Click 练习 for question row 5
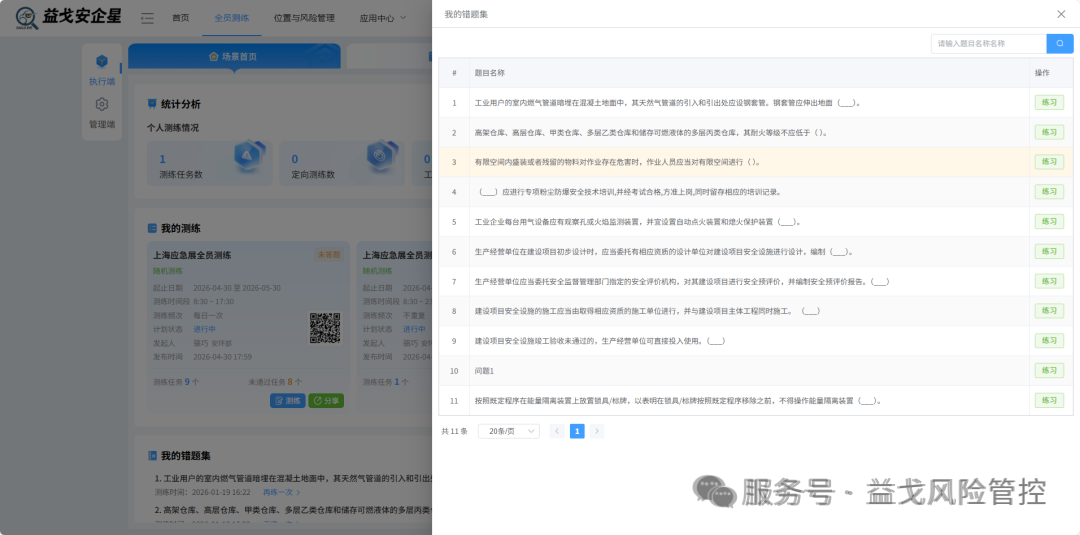 pyautogui.click(x=1049, y=222)
